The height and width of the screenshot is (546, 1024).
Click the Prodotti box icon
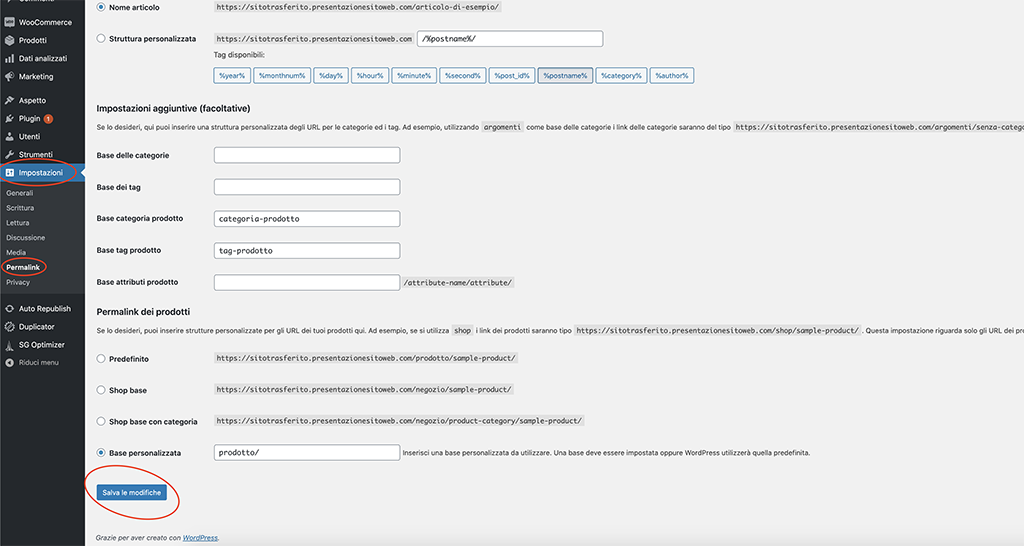(x=9, y=40)
